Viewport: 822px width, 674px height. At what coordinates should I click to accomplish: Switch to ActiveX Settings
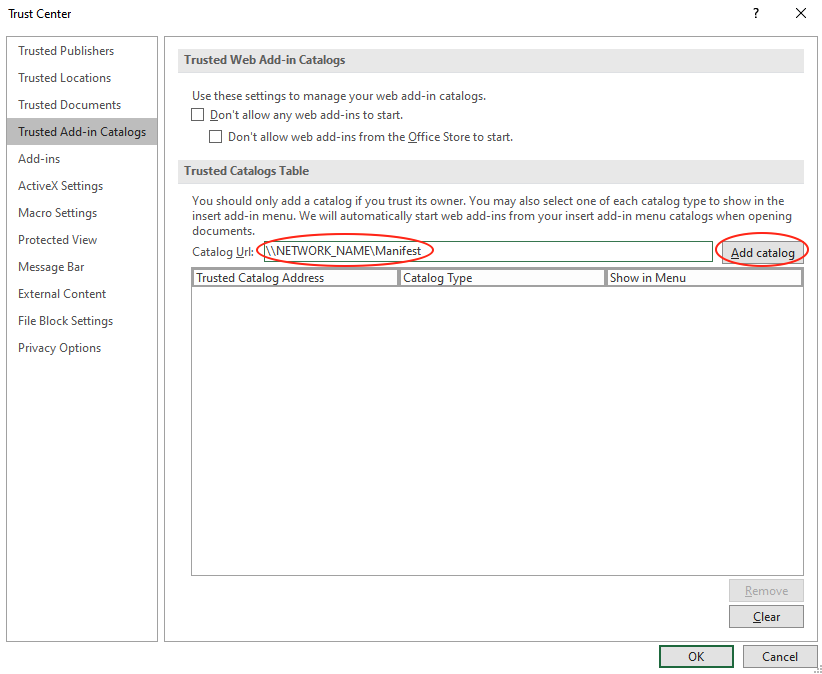60,186
